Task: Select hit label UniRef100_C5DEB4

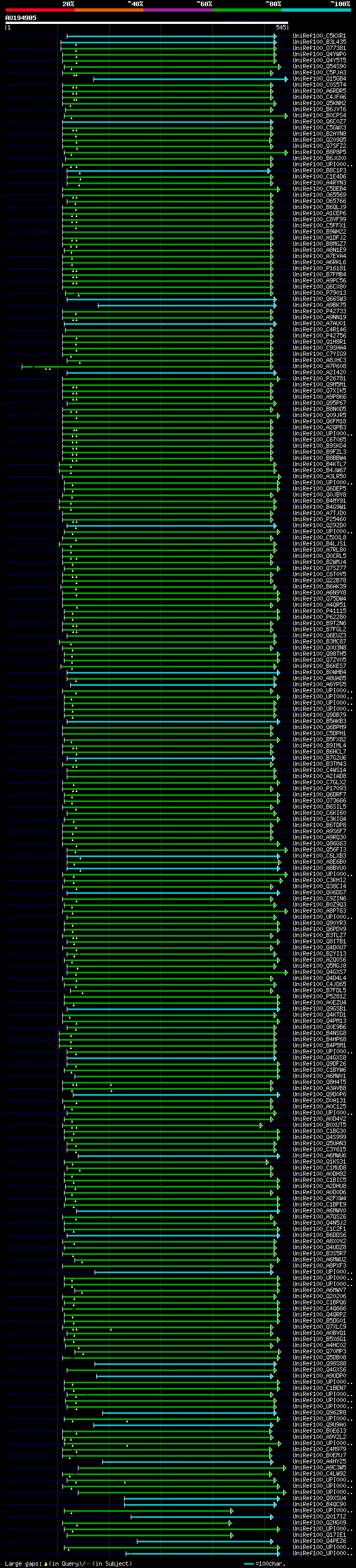Action: click(319, 189)
